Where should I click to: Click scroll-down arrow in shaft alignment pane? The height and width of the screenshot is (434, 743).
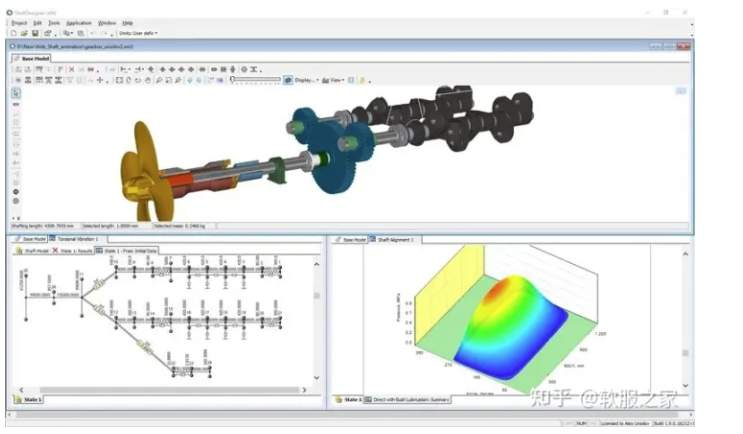tap(685, 385)
